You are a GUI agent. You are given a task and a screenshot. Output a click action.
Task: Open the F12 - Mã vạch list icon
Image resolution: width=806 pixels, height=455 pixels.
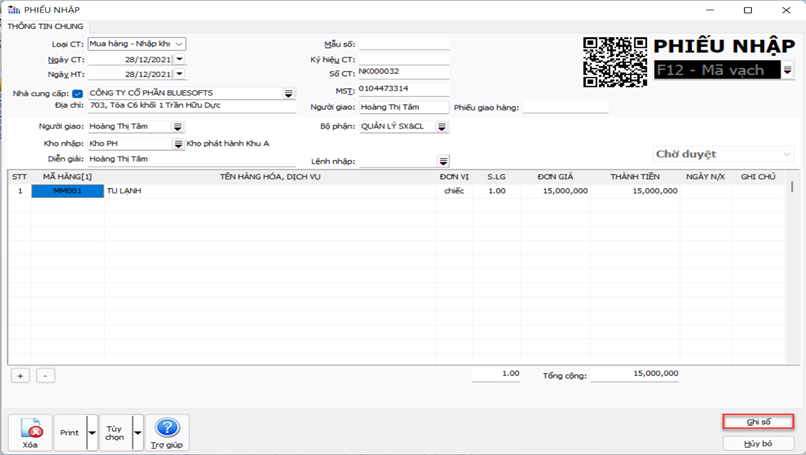(x=787, y=70)
